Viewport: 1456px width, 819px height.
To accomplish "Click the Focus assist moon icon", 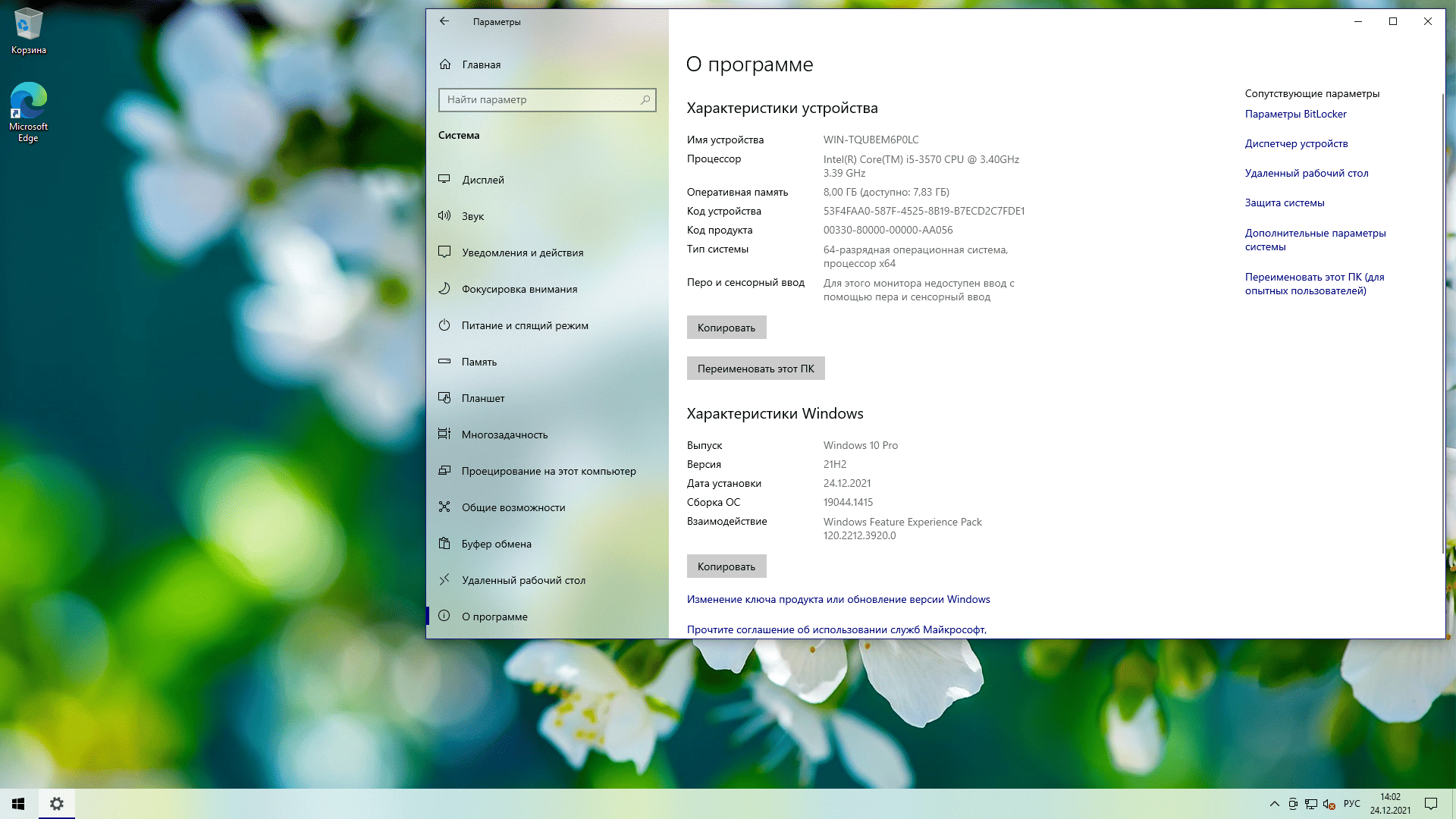I will 444,289.
